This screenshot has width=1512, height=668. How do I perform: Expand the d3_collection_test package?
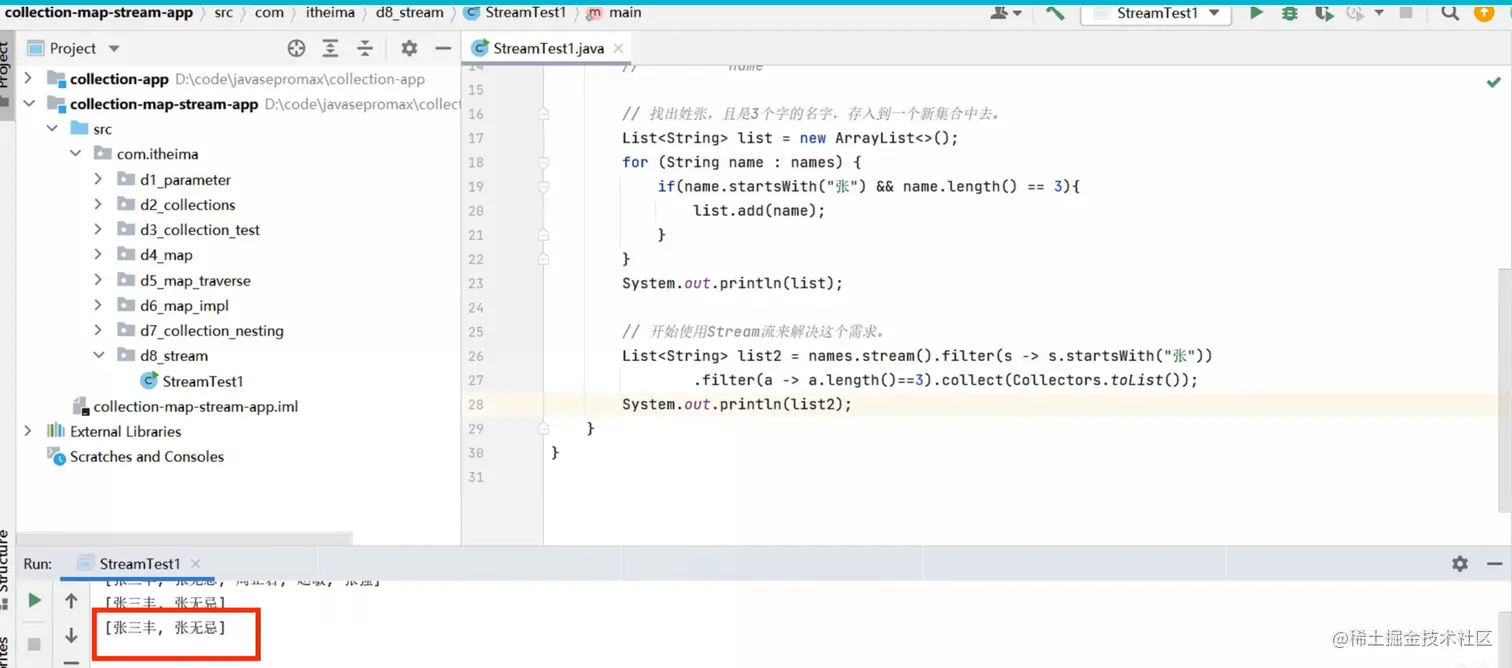[x=98, y=229]
